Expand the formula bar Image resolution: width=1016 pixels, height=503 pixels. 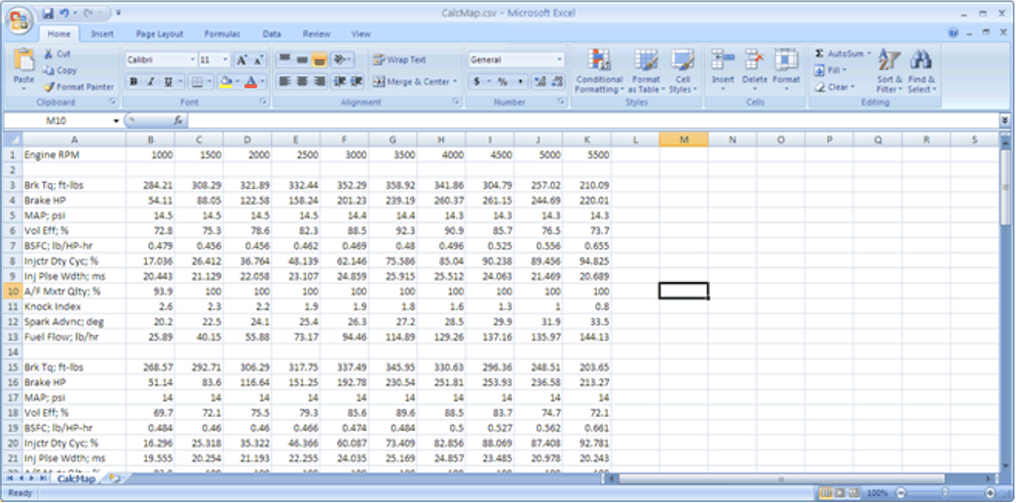(1004, 121)
